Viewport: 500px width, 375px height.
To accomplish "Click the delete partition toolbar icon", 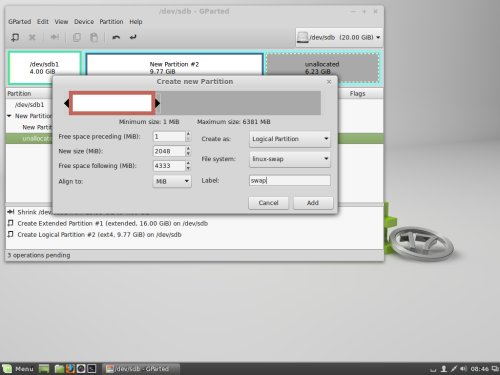I will [32, 37].
